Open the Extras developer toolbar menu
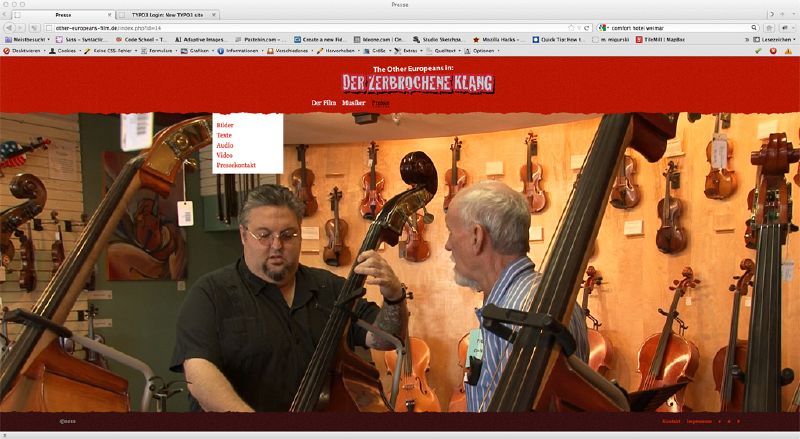 point(408,51)
